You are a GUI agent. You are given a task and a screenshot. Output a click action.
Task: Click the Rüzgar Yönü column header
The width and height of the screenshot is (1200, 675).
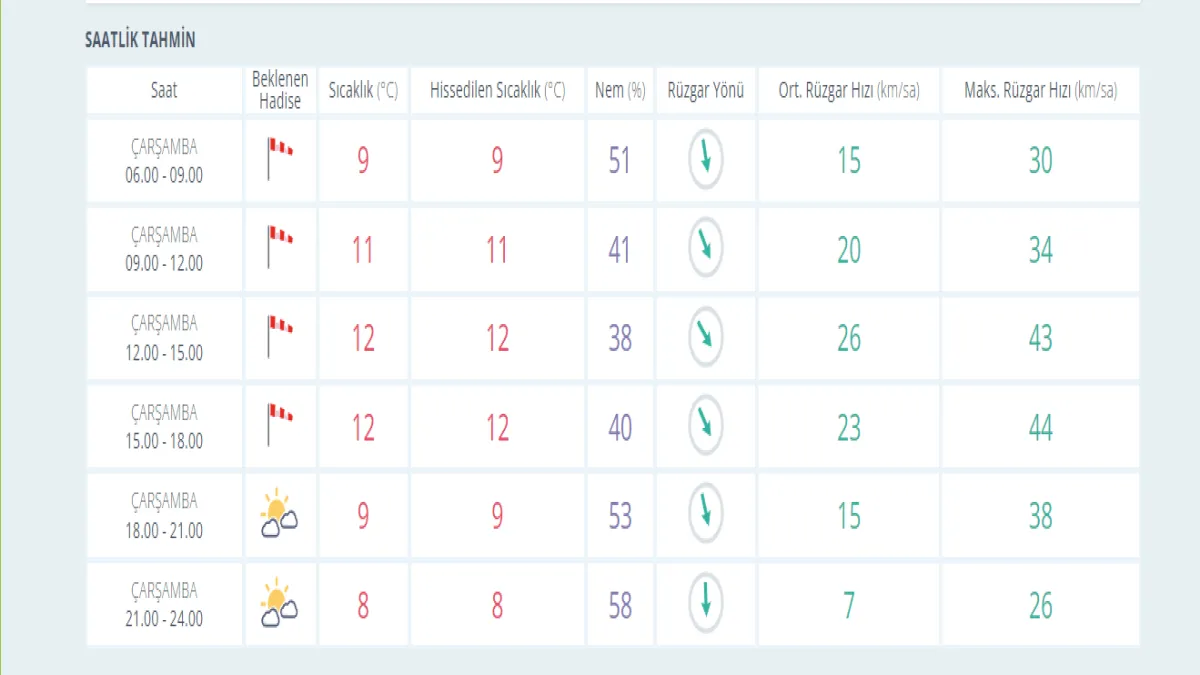pos(706,90)
